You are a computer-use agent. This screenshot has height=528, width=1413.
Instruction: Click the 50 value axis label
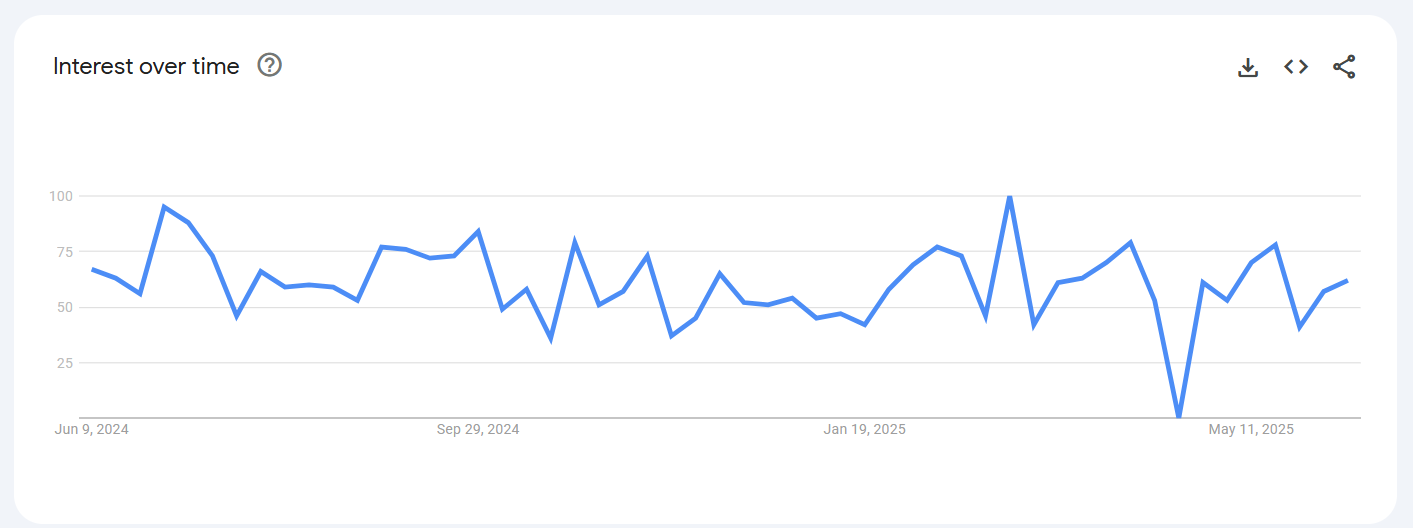(65, 307)
